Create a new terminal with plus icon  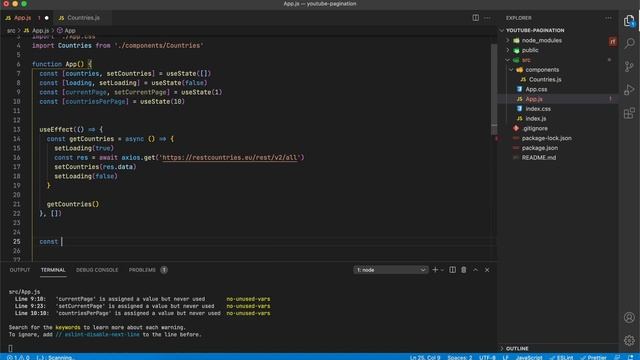(435, 270)
